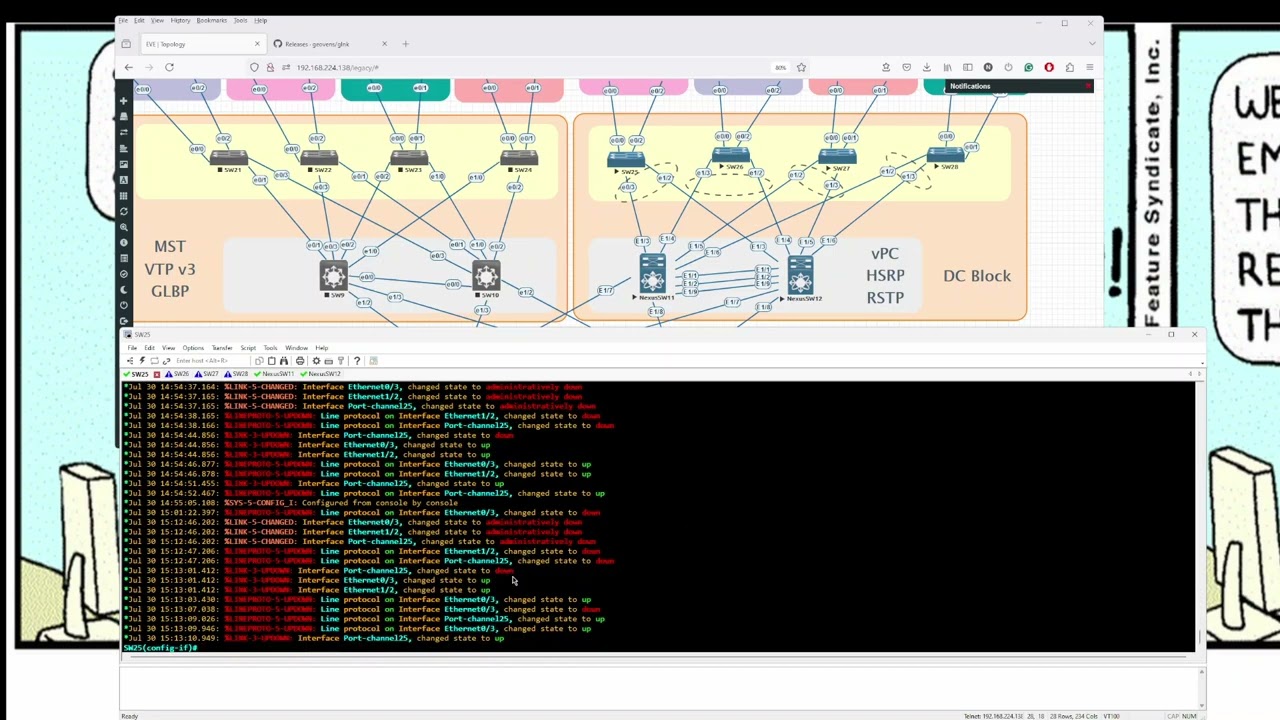Open SecureCRT Session Options gear icon
The width and height of the screenshot is (1280, 720).
316,361
